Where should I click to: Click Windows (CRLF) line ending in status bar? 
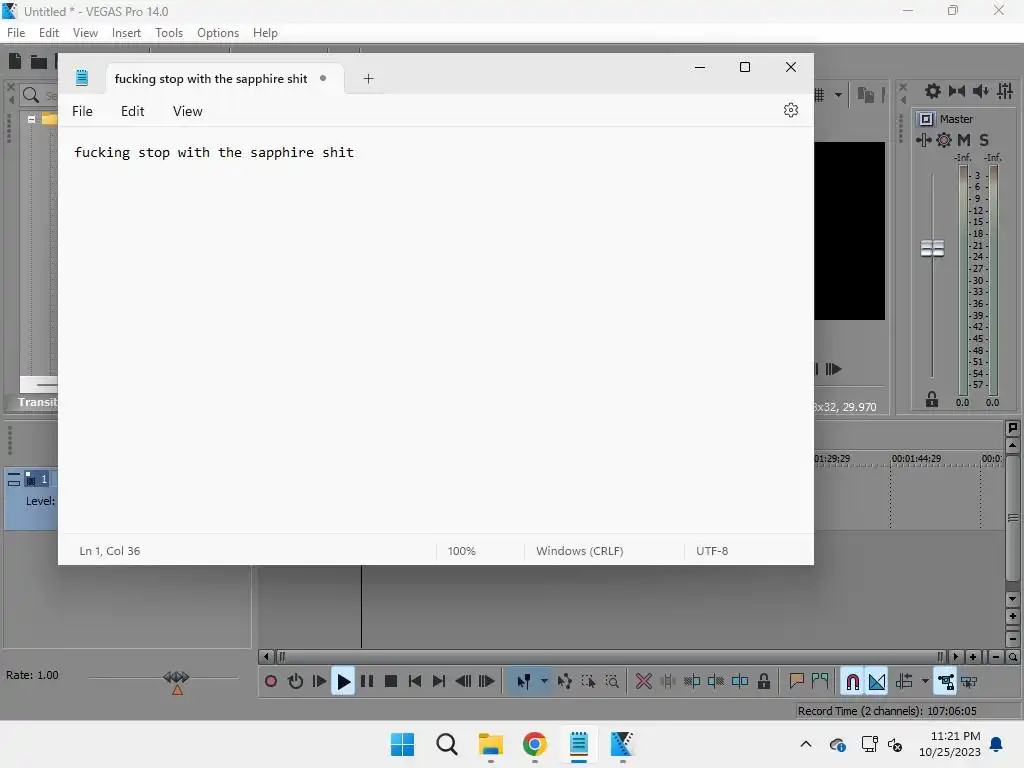pos(579,551)
